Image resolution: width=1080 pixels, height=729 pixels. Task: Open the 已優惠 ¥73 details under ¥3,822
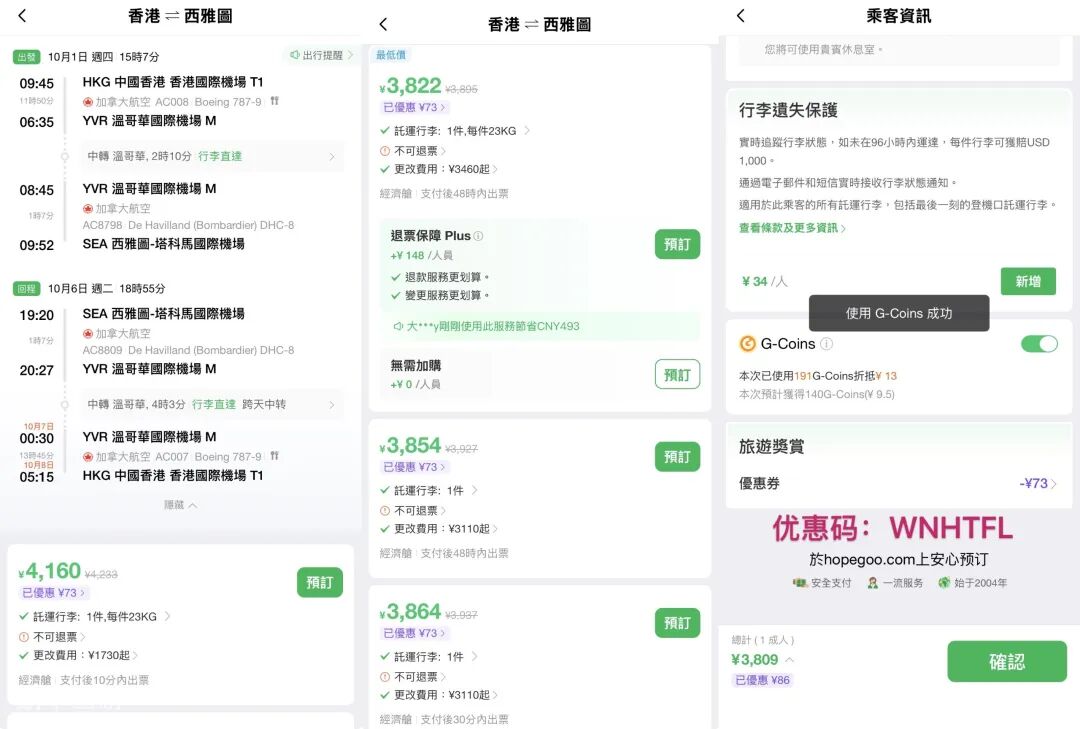(x=415, y=107)
